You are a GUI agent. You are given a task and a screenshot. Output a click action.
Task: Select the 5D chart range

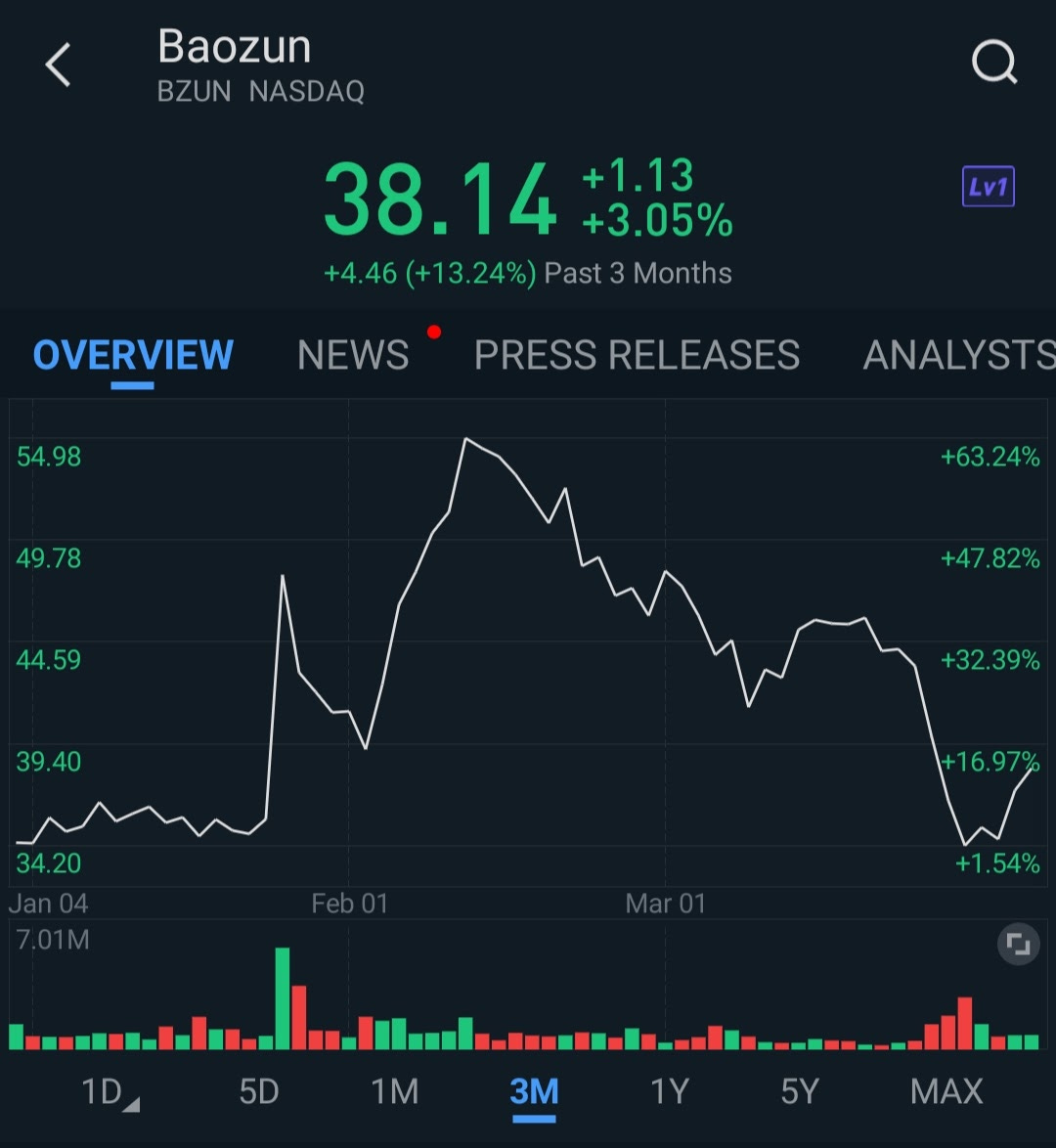click(x=259, y=1091)
